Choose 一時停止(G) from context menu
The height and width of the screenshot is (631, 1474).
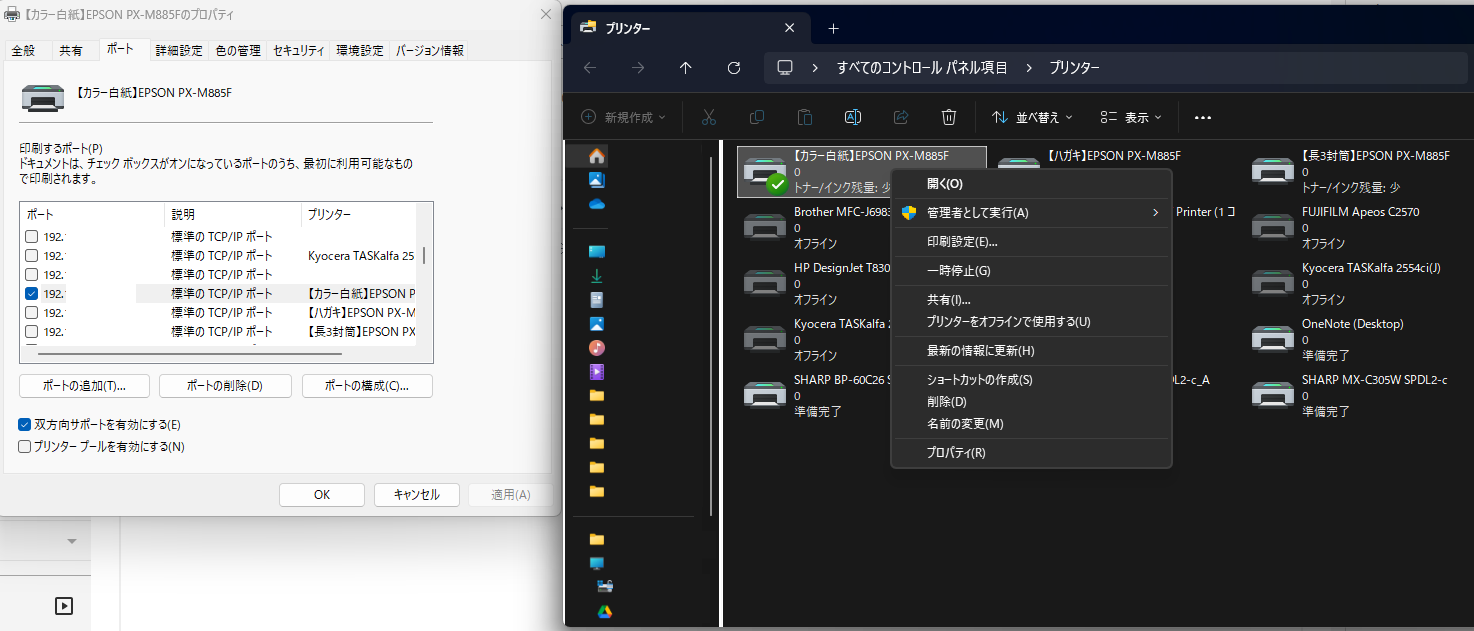point(1031,271)
